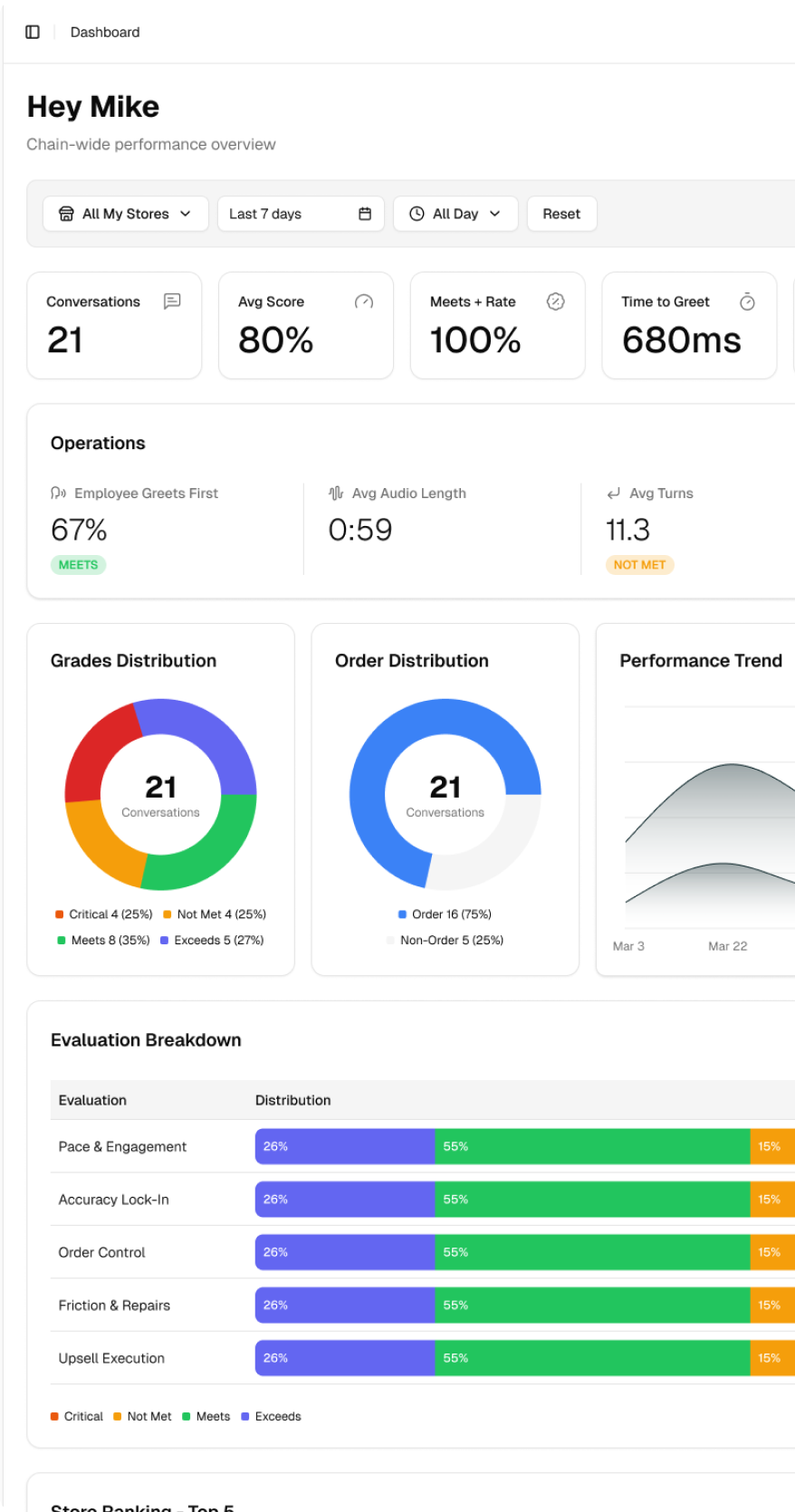Click Order 16 (75%) legend entry
Viewport: 795px width, 1512px height.
pyautogui.click(x=445, y=914)
